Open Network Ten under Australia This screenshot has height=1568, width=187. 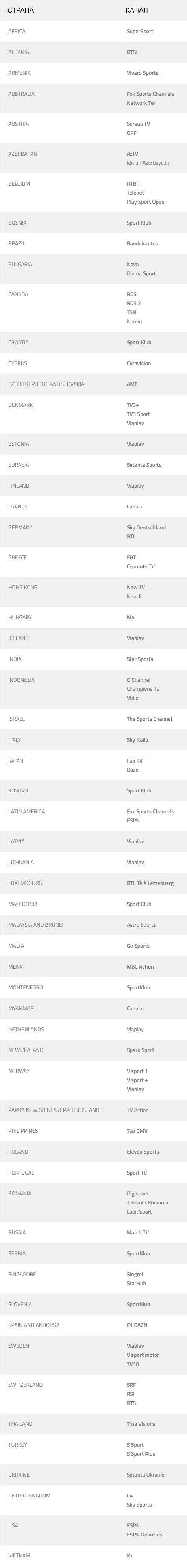click(141, 103)
